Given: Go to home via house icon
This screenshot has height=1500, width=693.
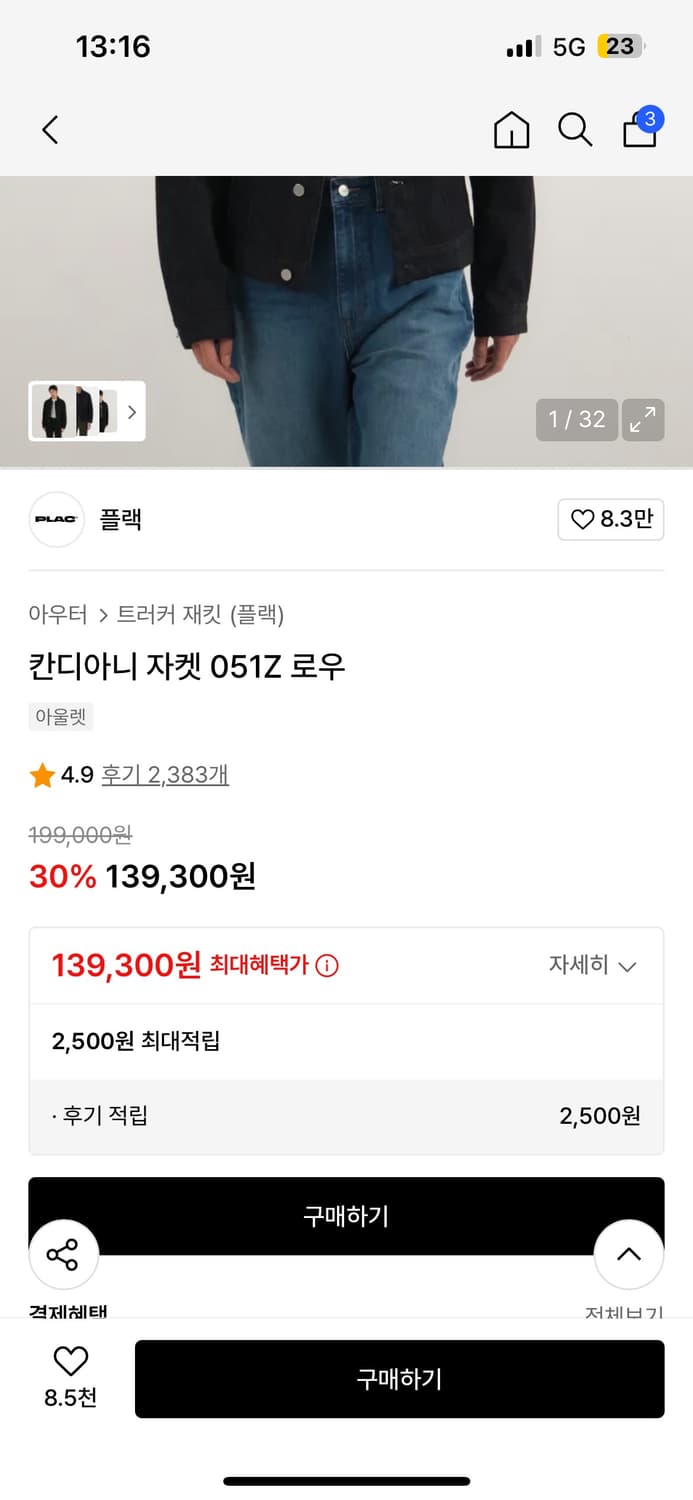Looking at the screenshot, I should point(511,130).
